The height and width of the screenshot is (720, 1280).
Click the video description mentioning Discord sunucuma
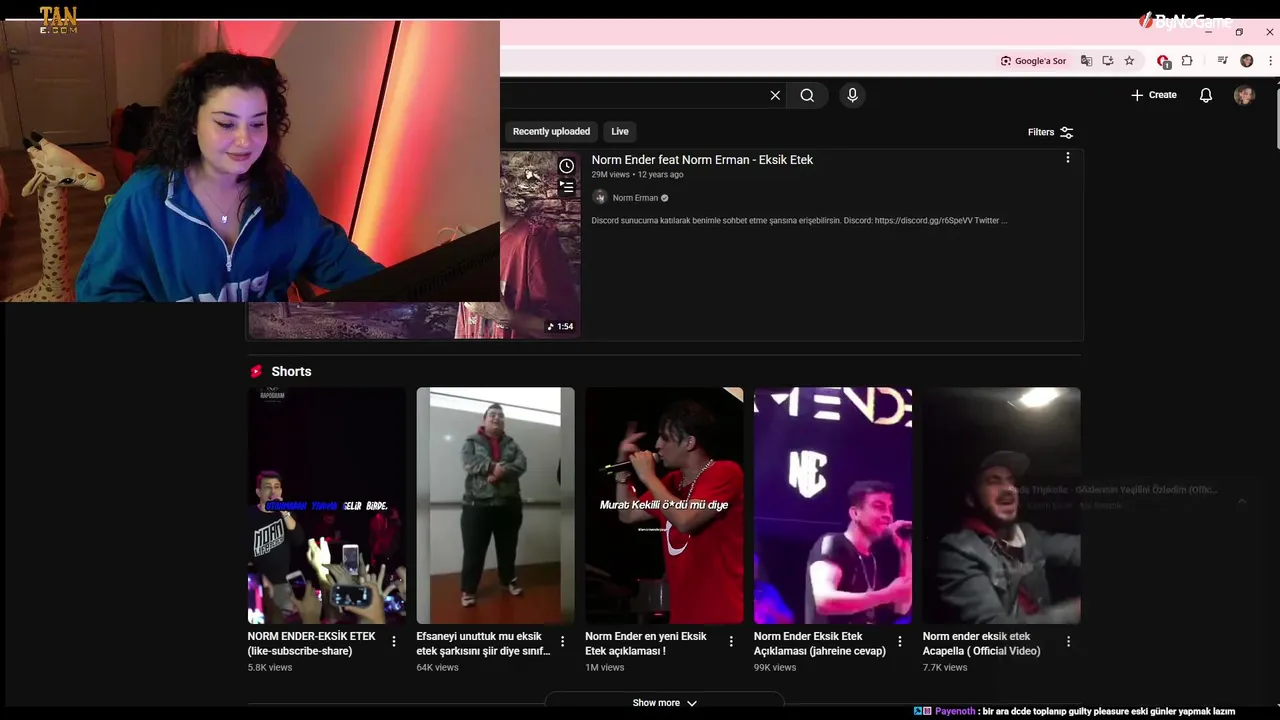(799, 220)
